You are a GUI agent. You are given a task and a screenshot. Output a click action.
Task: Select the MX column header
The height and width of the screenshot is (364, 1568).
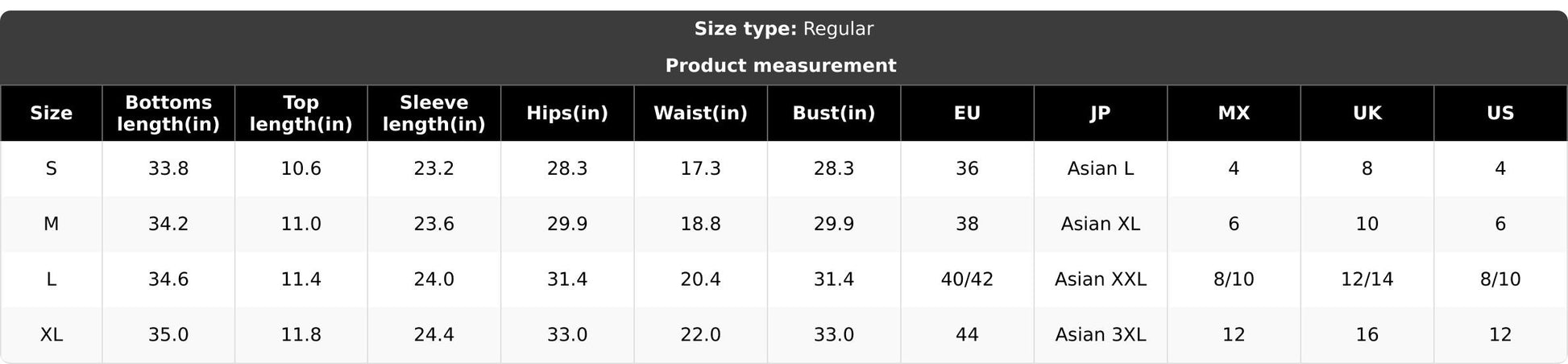pos(1234,113)
